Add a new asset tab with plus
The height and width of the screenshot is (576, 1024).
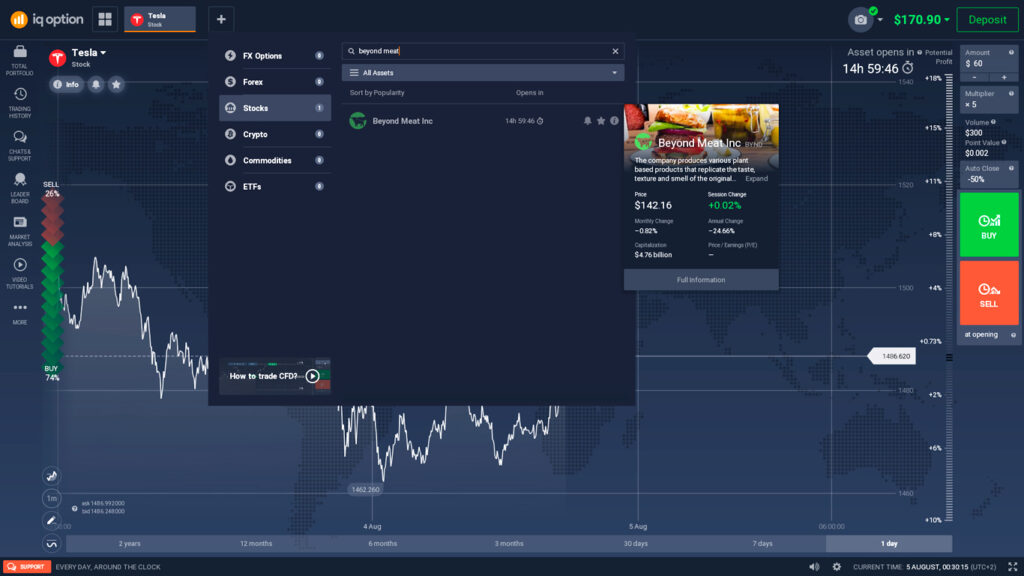(221, 20)
